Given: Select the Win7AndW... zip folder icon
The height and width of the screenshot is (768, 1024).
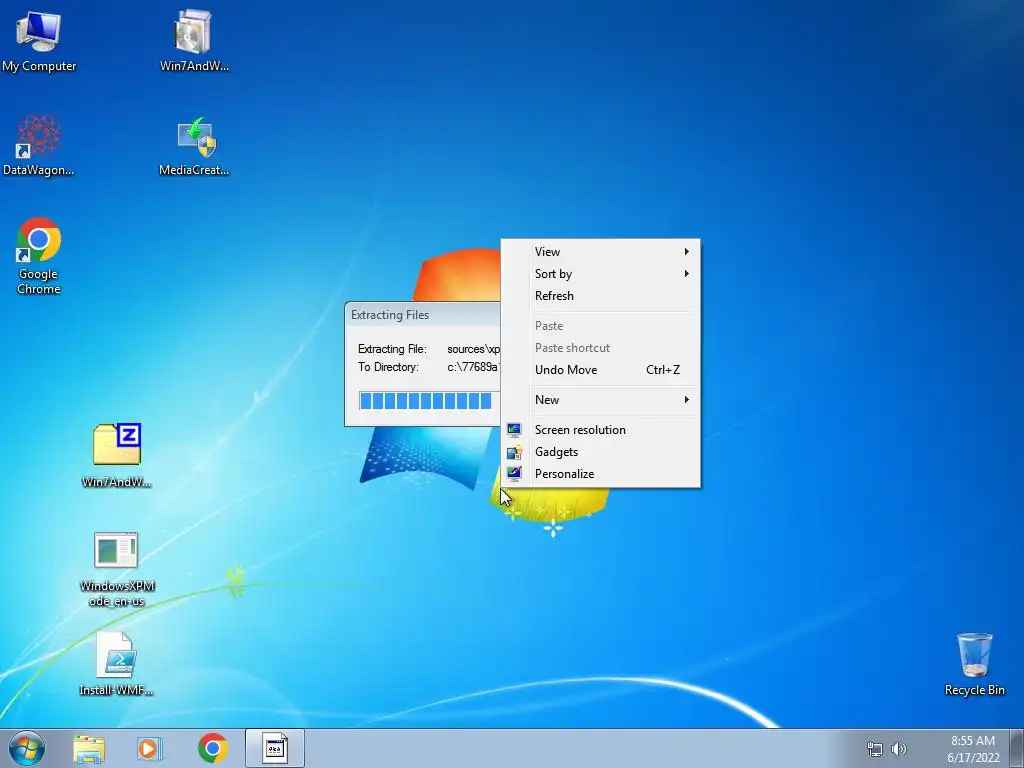Looking at the screenshot, I should [x=116, y=455].
